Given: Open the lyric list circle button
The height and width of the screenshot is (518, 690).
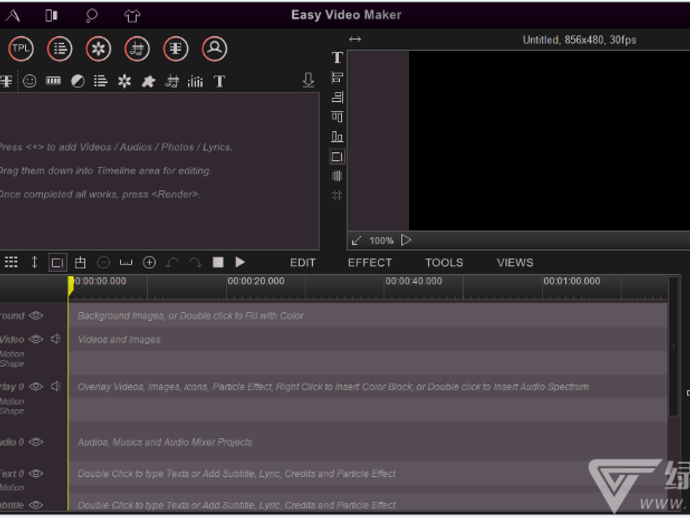Looking at the screenshot, I should [59, 48].
